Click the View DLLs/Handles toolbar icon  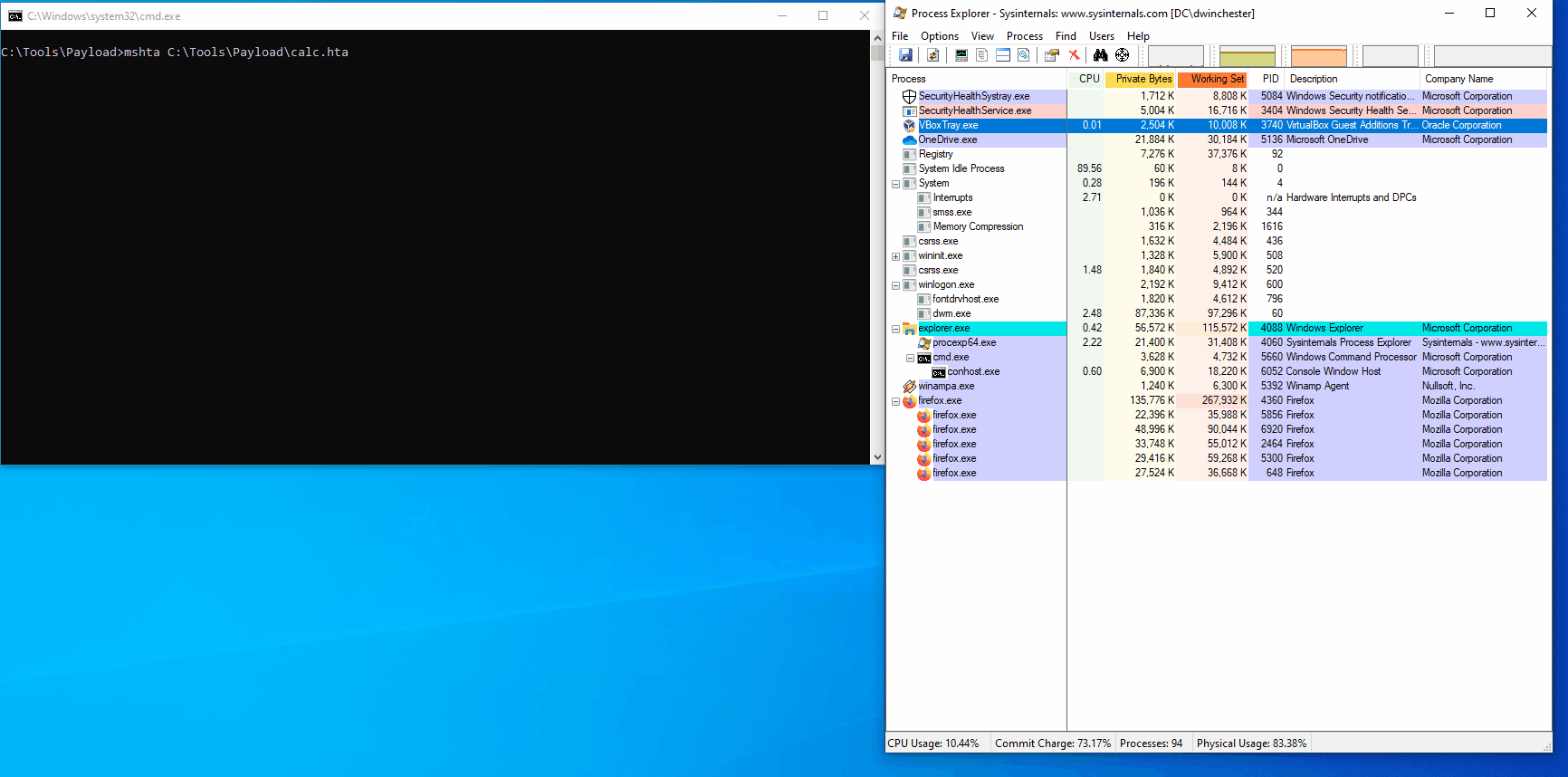click(x=1023, y=55)
